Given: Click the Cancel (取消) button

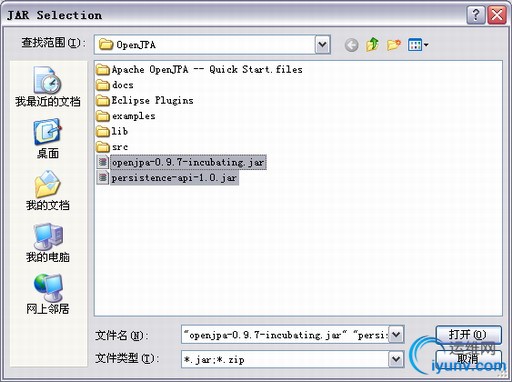Looking at the screenshot, I should click(468, 359).
